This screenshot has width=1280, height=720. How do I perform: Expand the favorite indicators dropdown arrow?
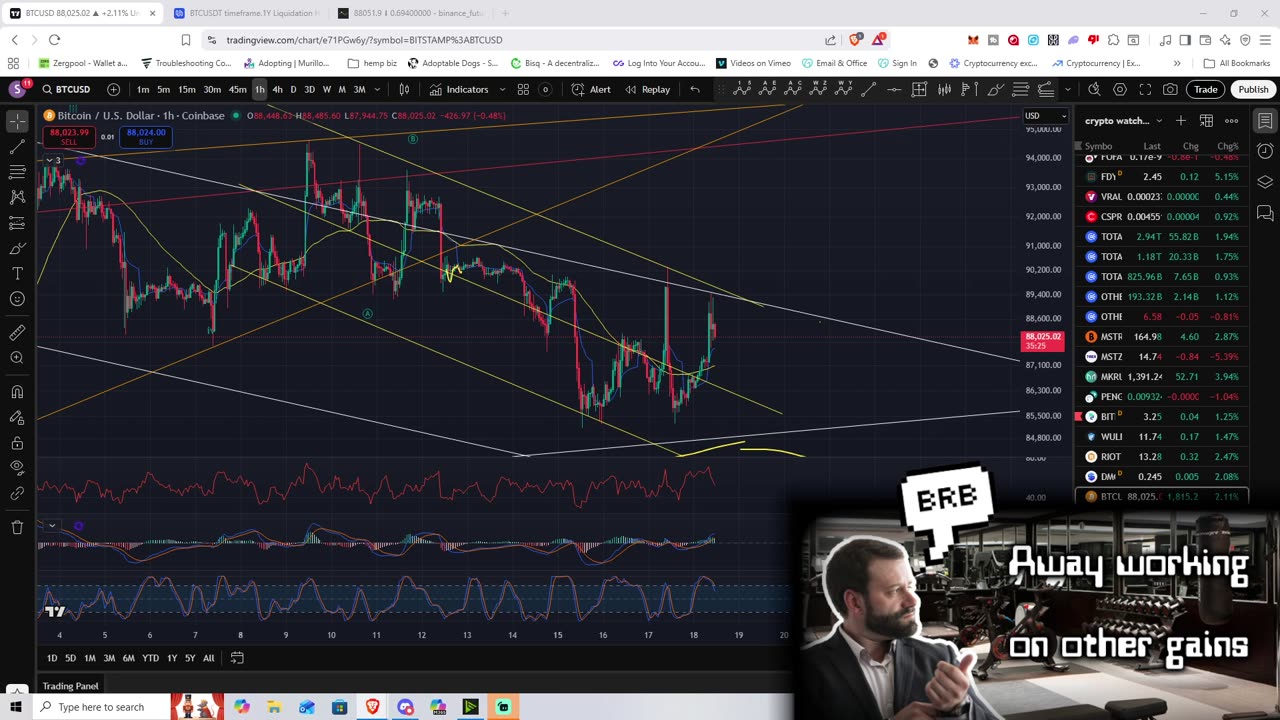501,90
